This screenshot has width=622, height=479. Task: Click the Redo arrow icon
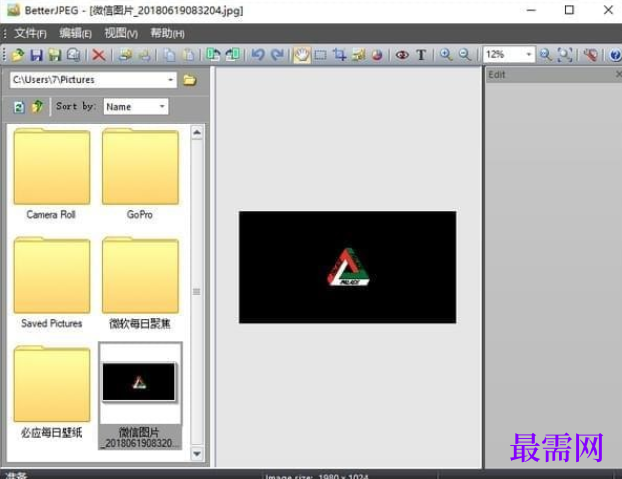coord(277,55)
